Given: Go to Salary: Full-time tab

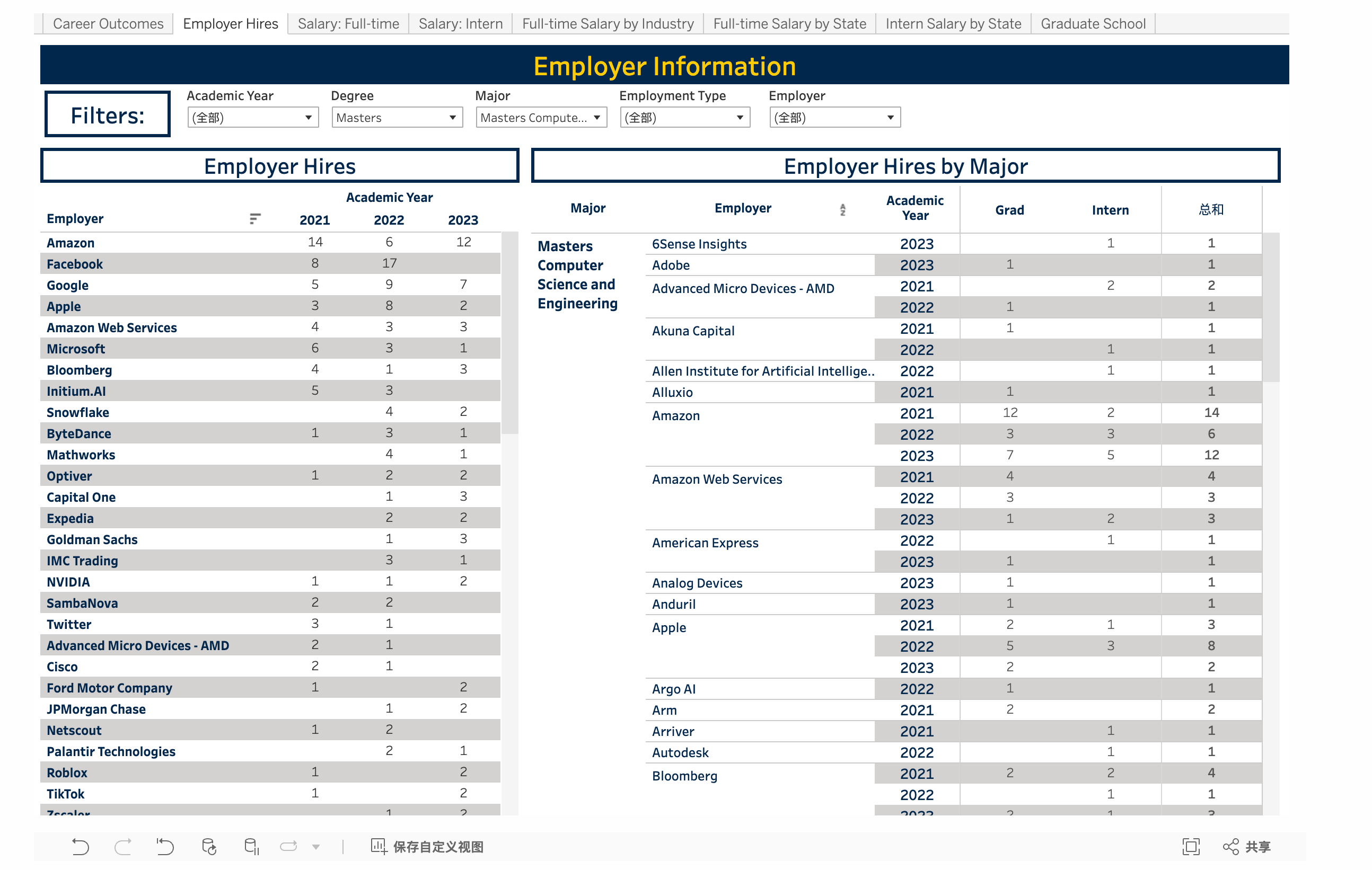Looking at the screenshot, I should point(348,24).
